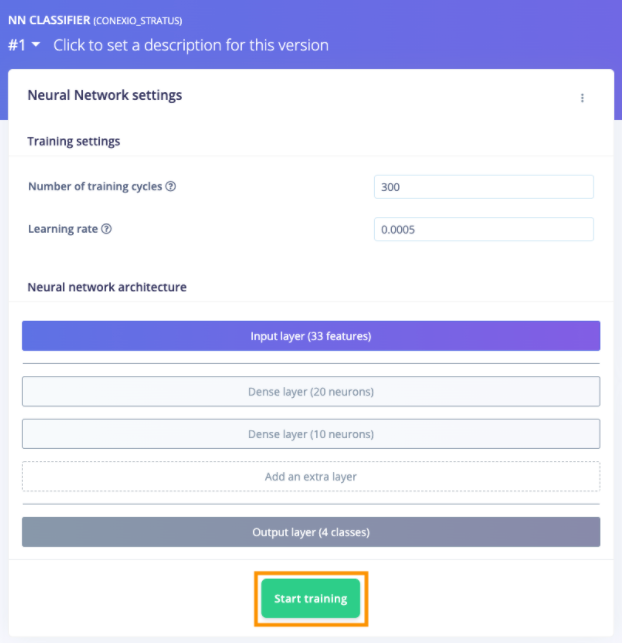The image size is (622, 643).
Task: Click the Number of training cycles label
Action: click(95, 187)
